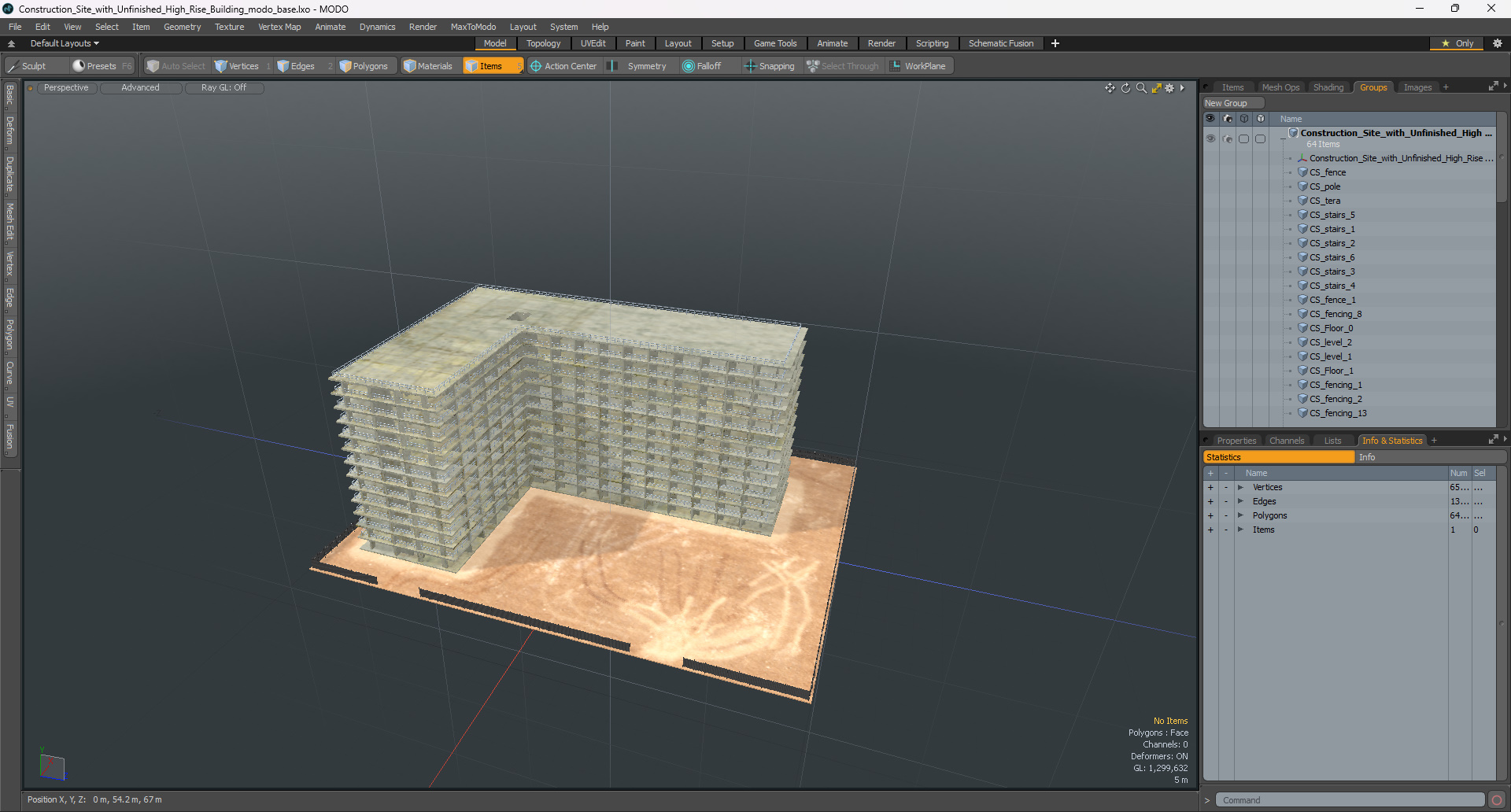This screenshot has height=812, width=1511.
Task: Click the Command input field
Action: pos(1350,800)
